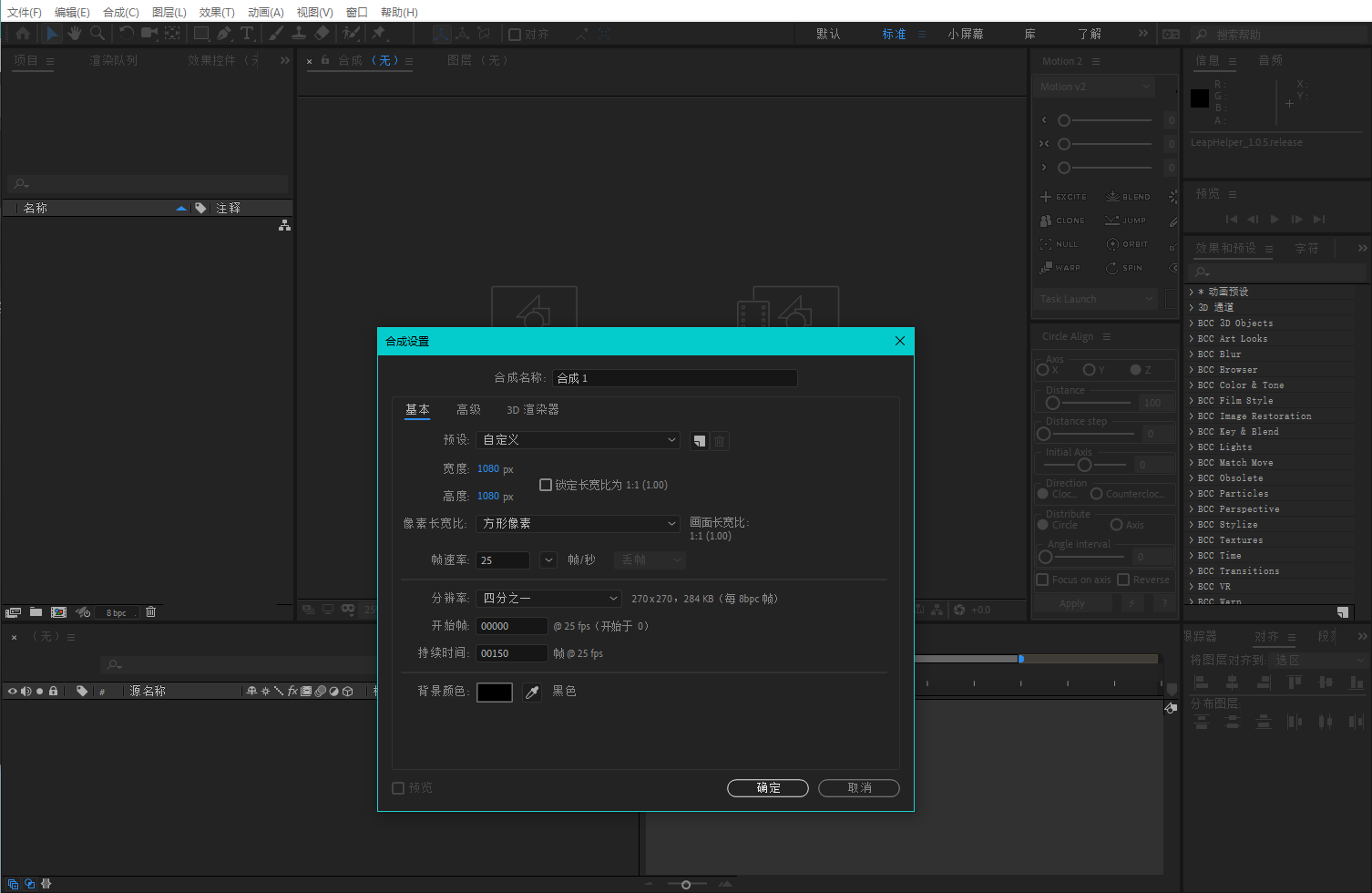Click the save preset icon next to 预设

699,441
